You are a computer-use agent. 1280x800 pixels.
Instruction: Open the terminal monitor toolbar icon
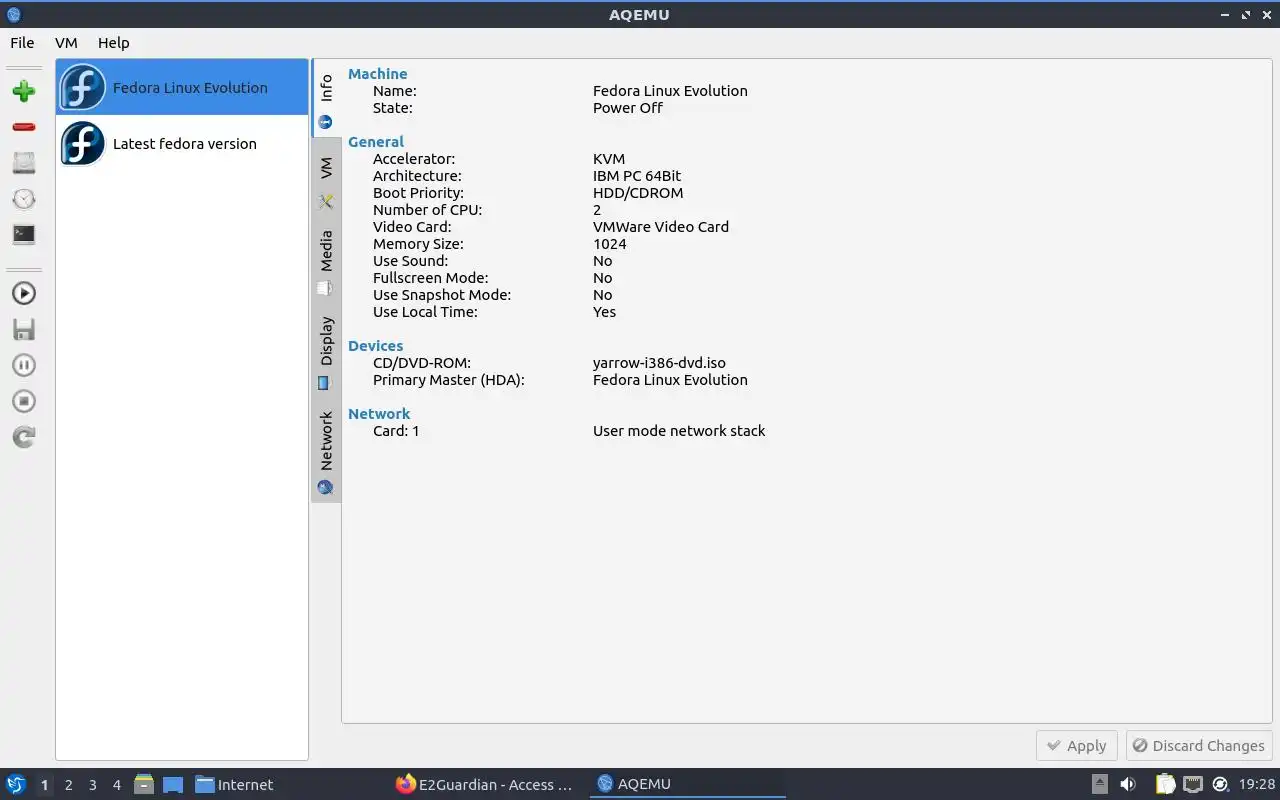coord(24,235)
